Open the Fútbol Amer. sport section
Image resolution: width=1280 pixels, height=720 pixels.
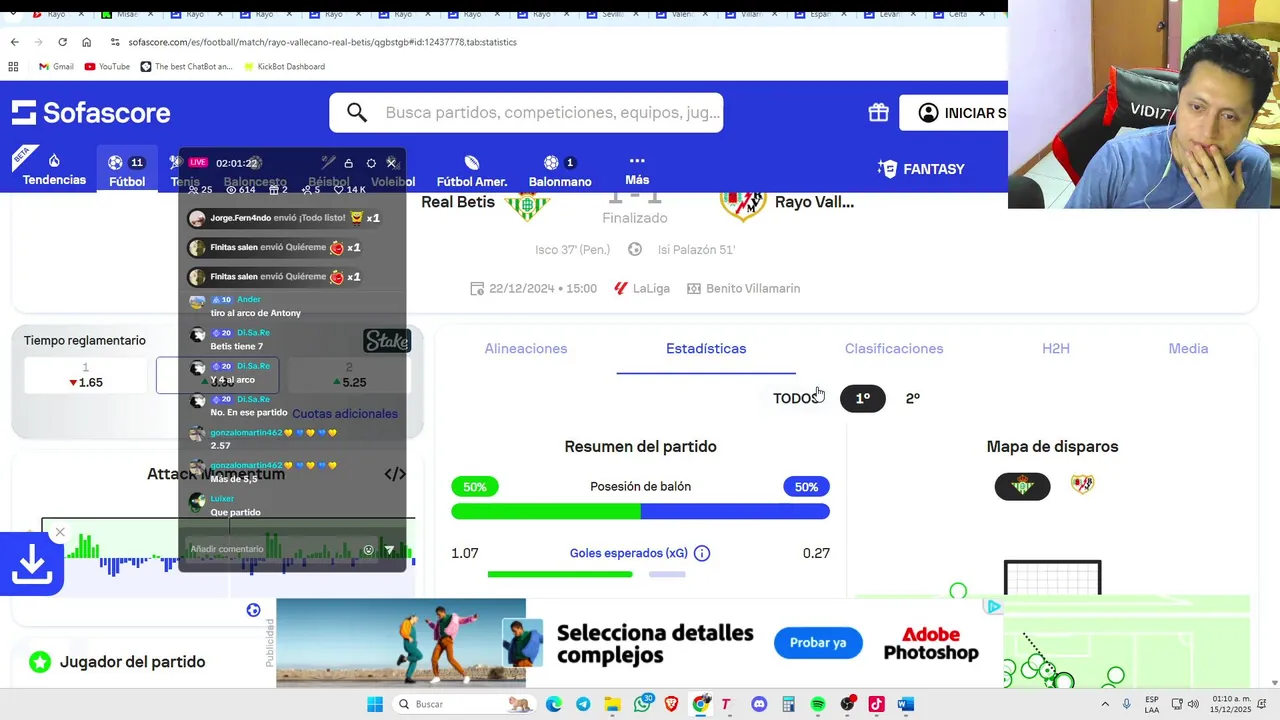tap(472, 171)
